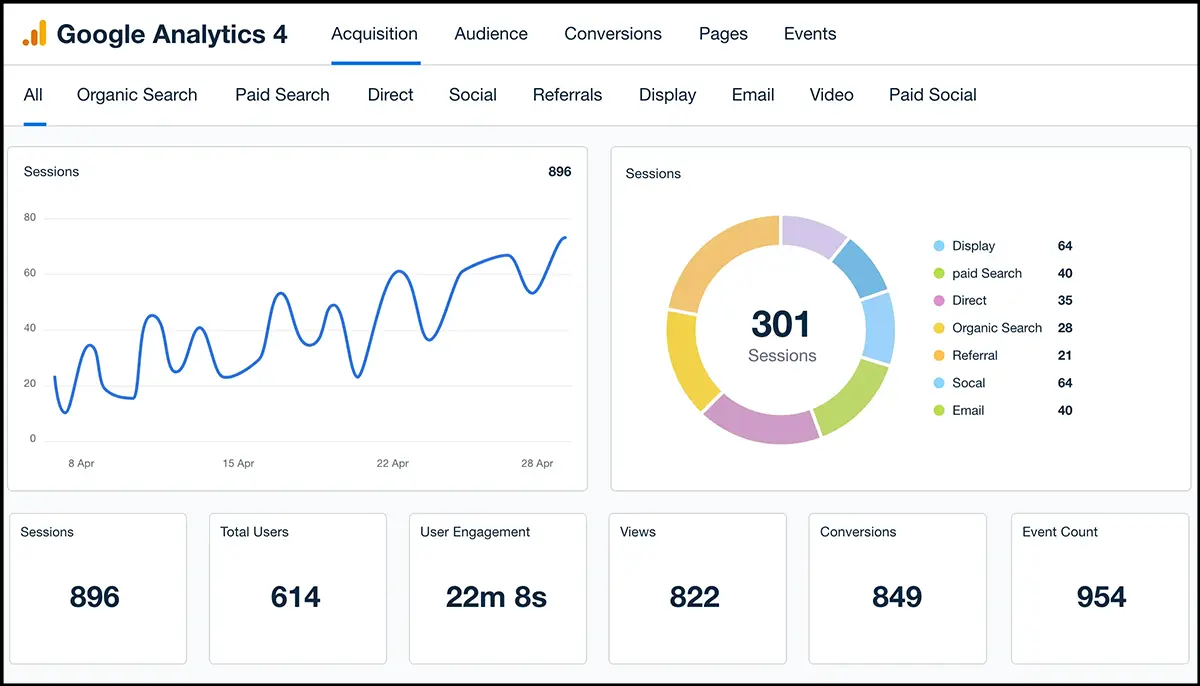This screenshot has width=1200, height=686.
Task: Click the Display legend color dot
Action: click(x=939, y=246)
